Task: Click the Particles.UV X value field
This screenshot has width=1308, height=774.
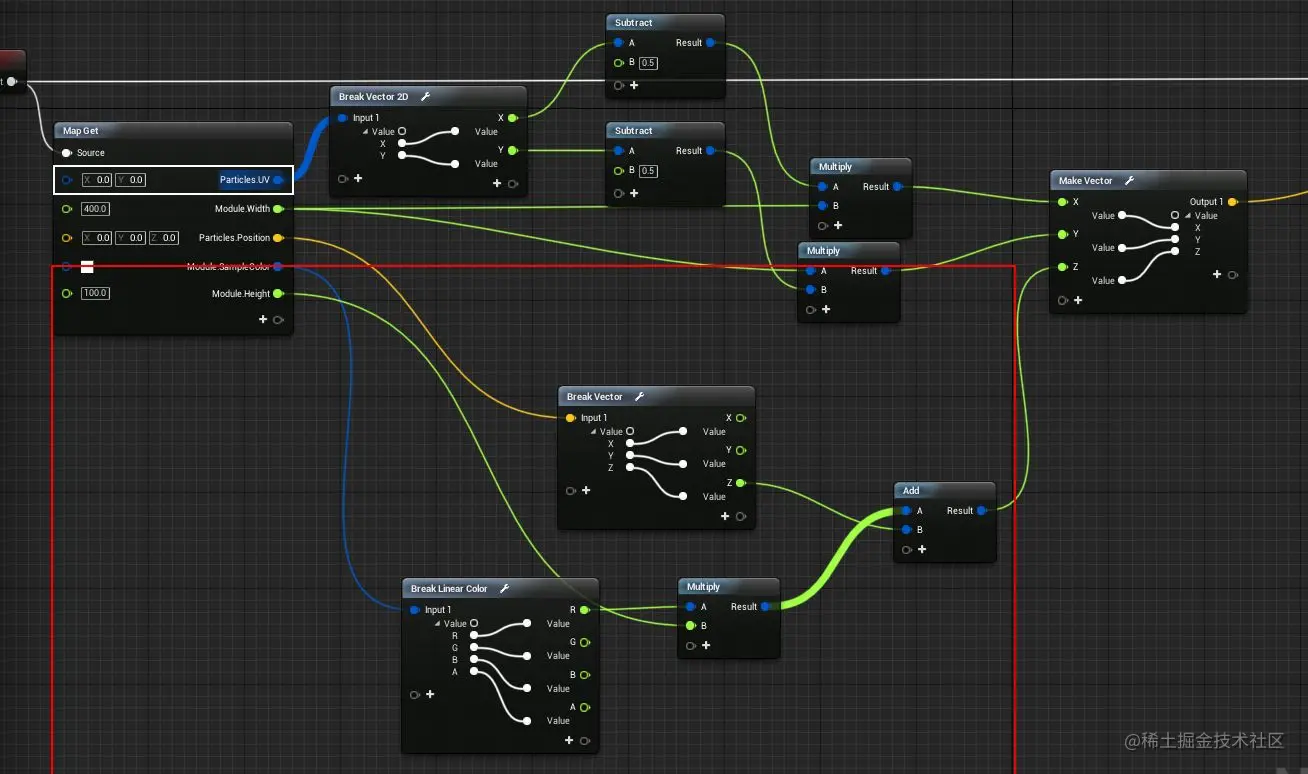Action: pos(97,180)
